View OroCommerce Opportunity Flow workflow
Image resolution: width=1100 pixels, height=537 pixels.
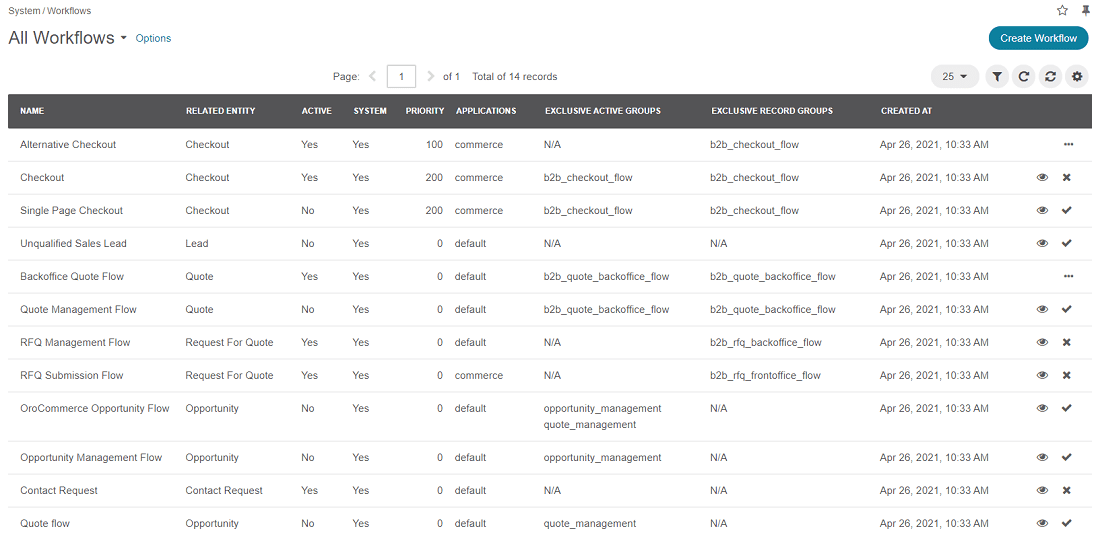[1042, 409]
